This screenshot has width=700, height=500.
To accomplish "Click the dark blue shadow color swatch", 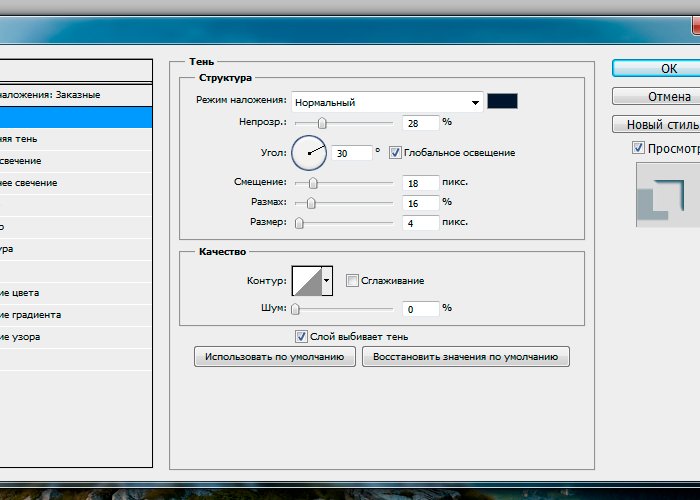I will (x=502, y=102).
